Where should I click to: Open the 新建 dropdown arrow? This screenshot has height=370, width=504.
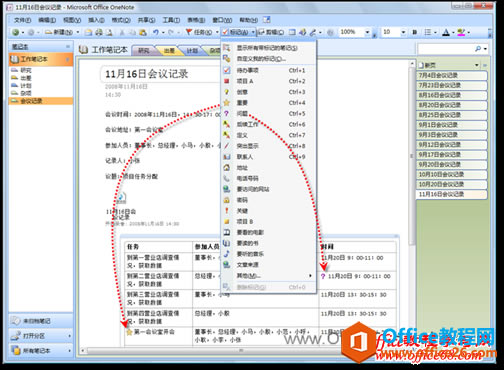pyautogui.click(x=78, y=32)
